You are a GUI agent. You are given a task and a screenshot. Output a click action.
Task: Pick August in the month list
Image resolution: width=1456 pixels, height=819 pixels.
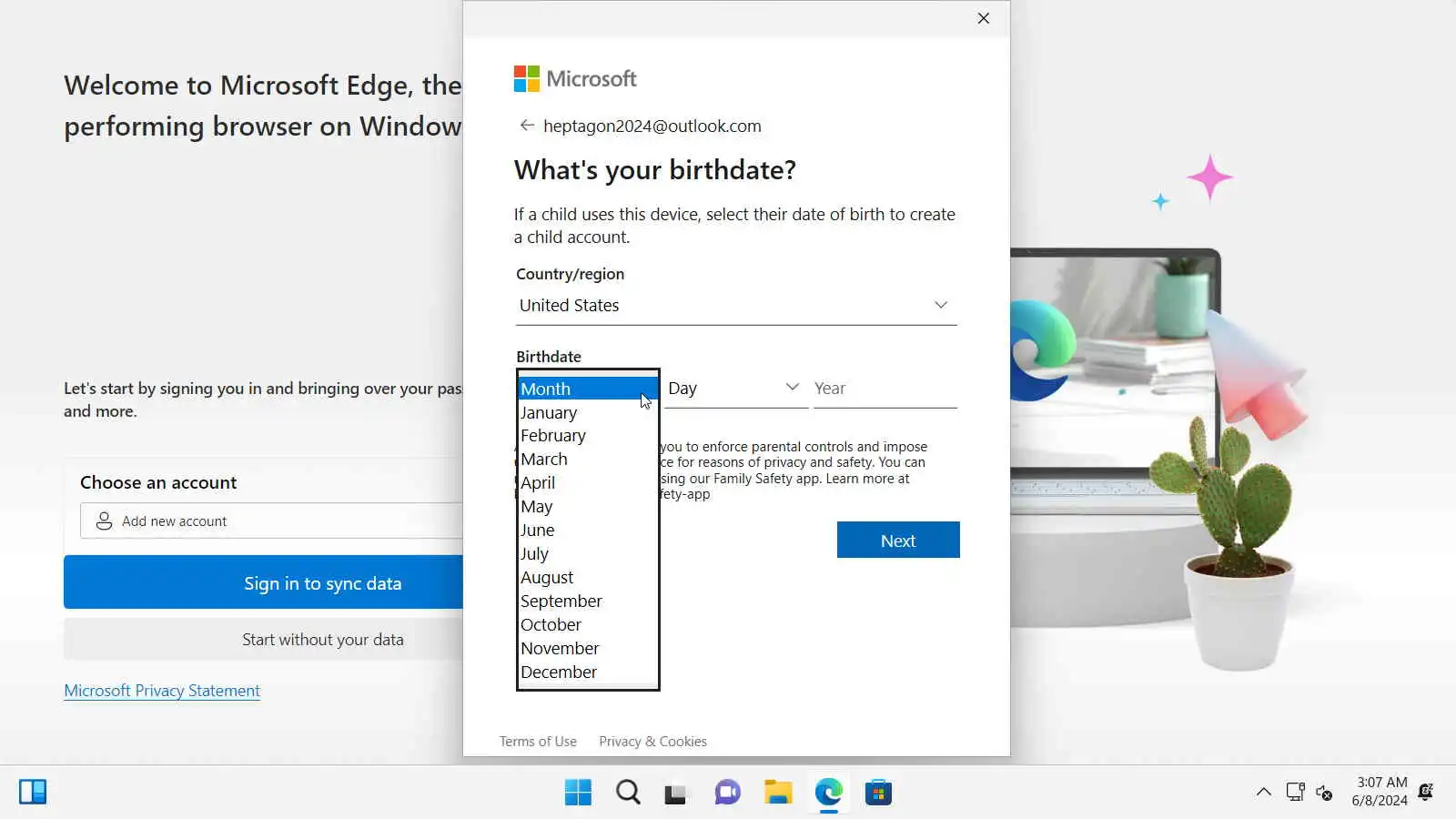click(588, 578)
